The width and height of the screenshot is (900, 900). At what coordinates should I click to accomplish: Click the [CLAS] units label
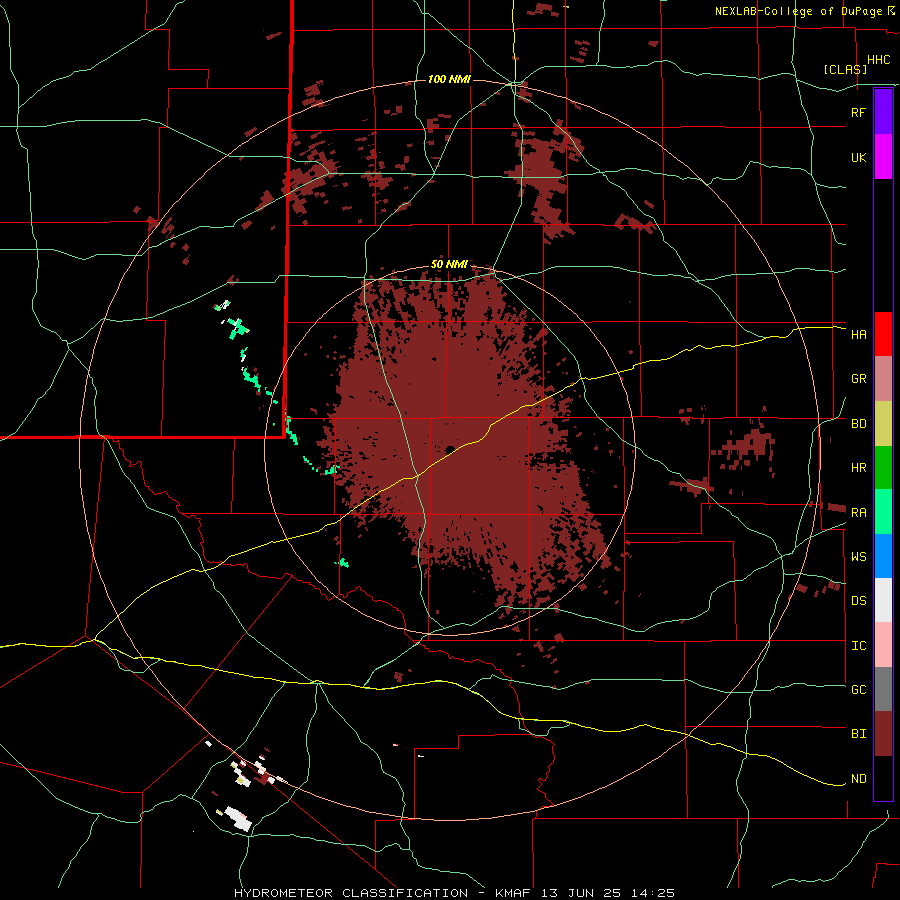tap(845, 69)
